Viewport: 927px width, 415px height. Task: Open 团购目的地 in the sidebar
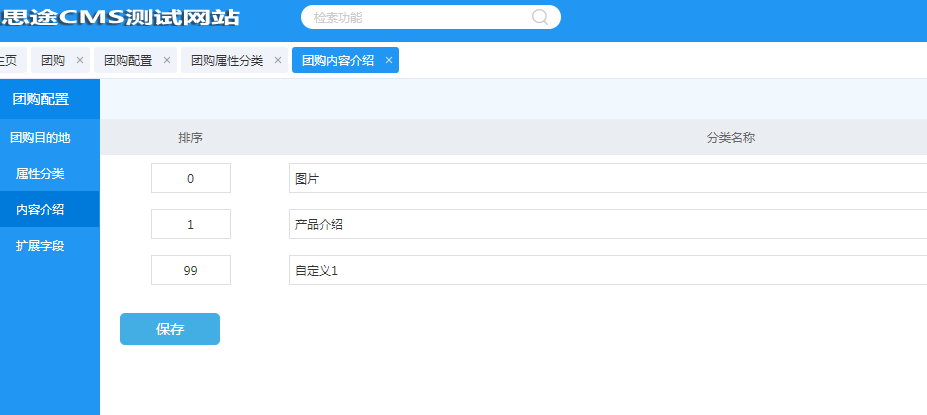pos(40,137)
